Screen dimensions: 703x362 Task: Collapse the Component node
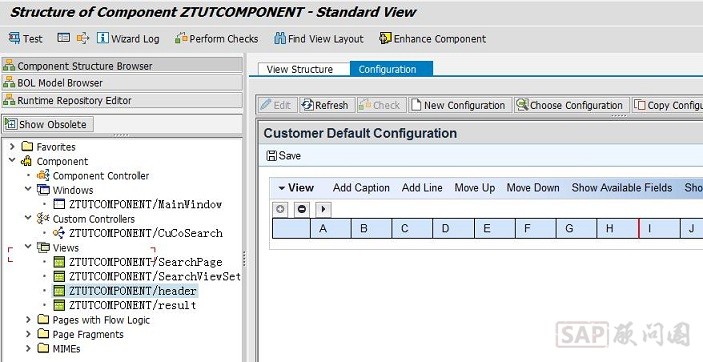click(x=12, y=161)
